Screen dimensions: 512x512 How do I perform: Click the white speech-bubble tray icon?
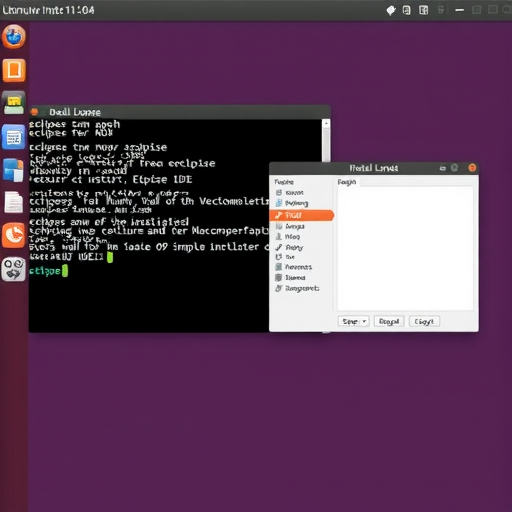pos(391,10)
